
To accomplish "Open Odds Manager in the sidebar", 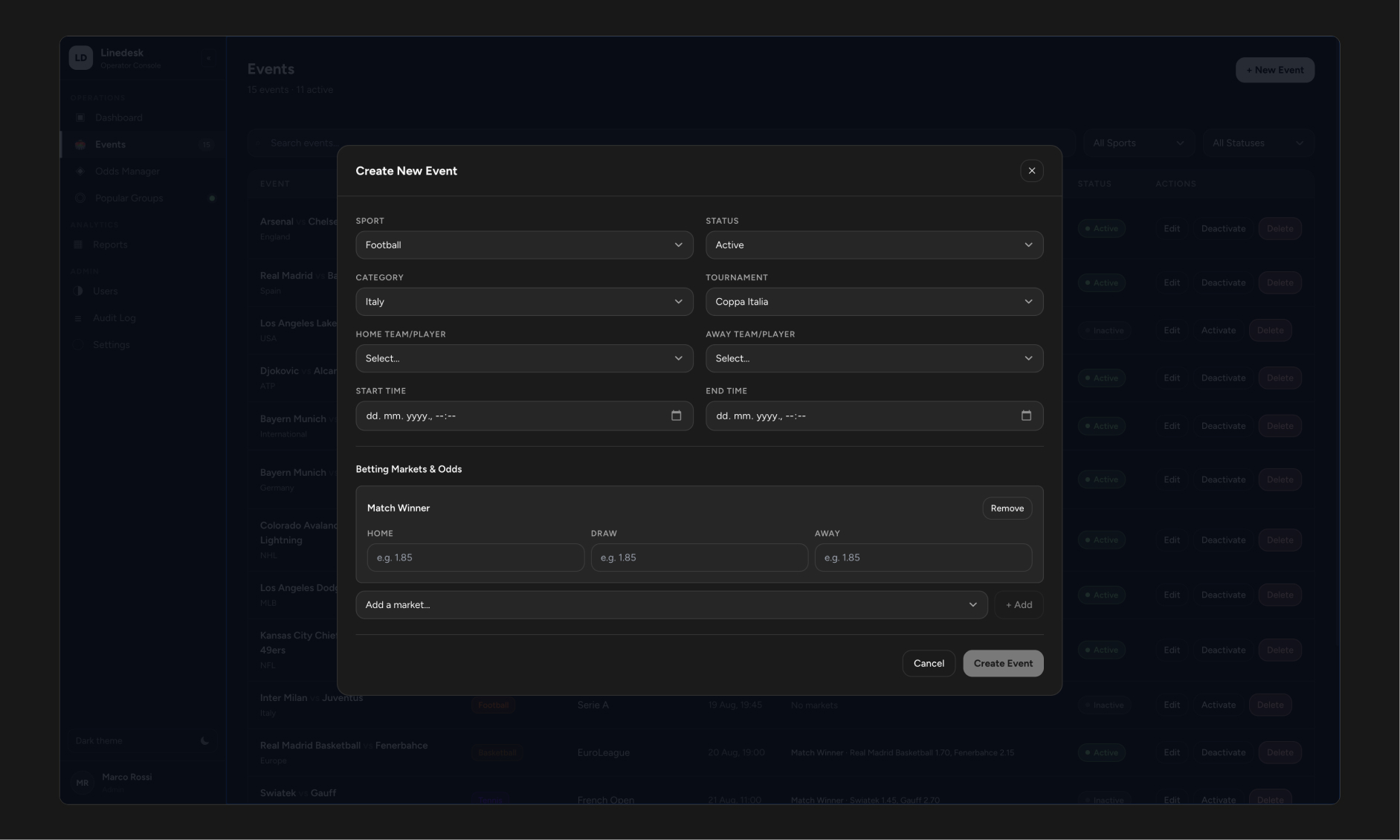I will (143, 171).
